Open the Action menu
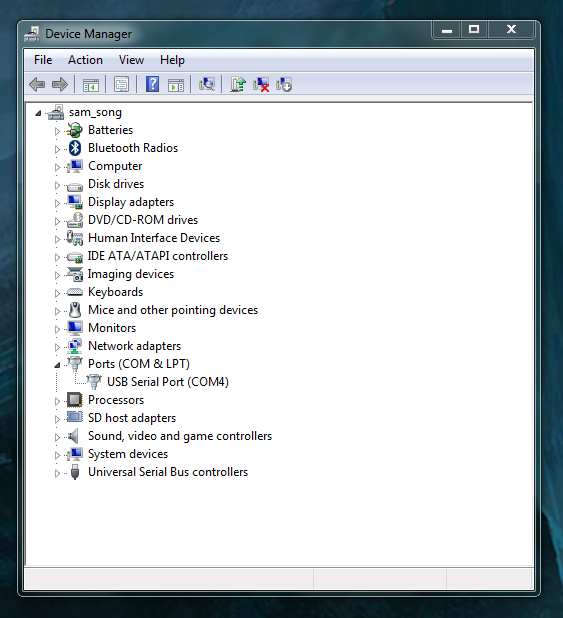 click(85, 60)
